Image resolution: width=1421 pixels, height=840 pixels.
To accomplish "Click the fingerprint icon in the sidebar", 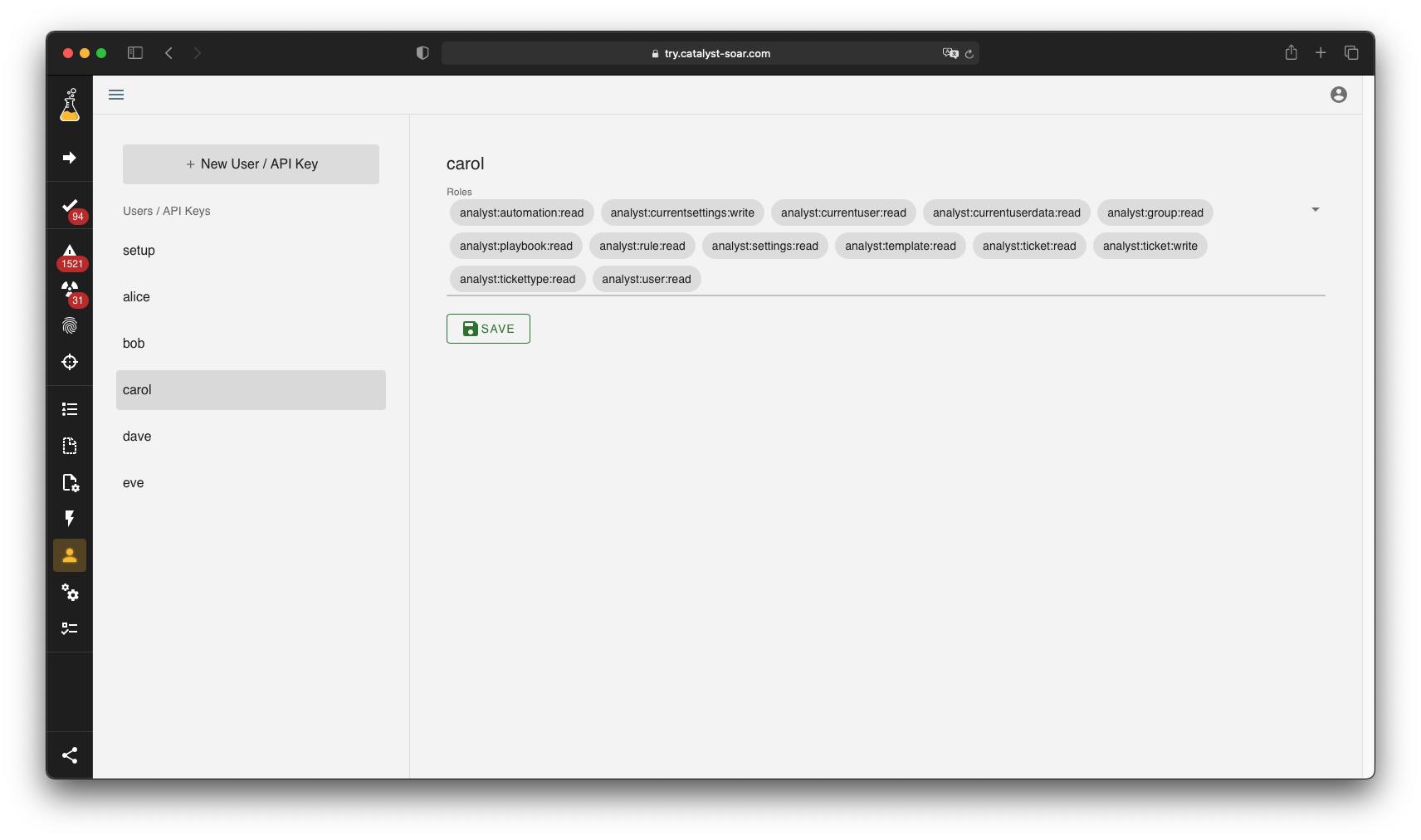I will tap(70, 326).
